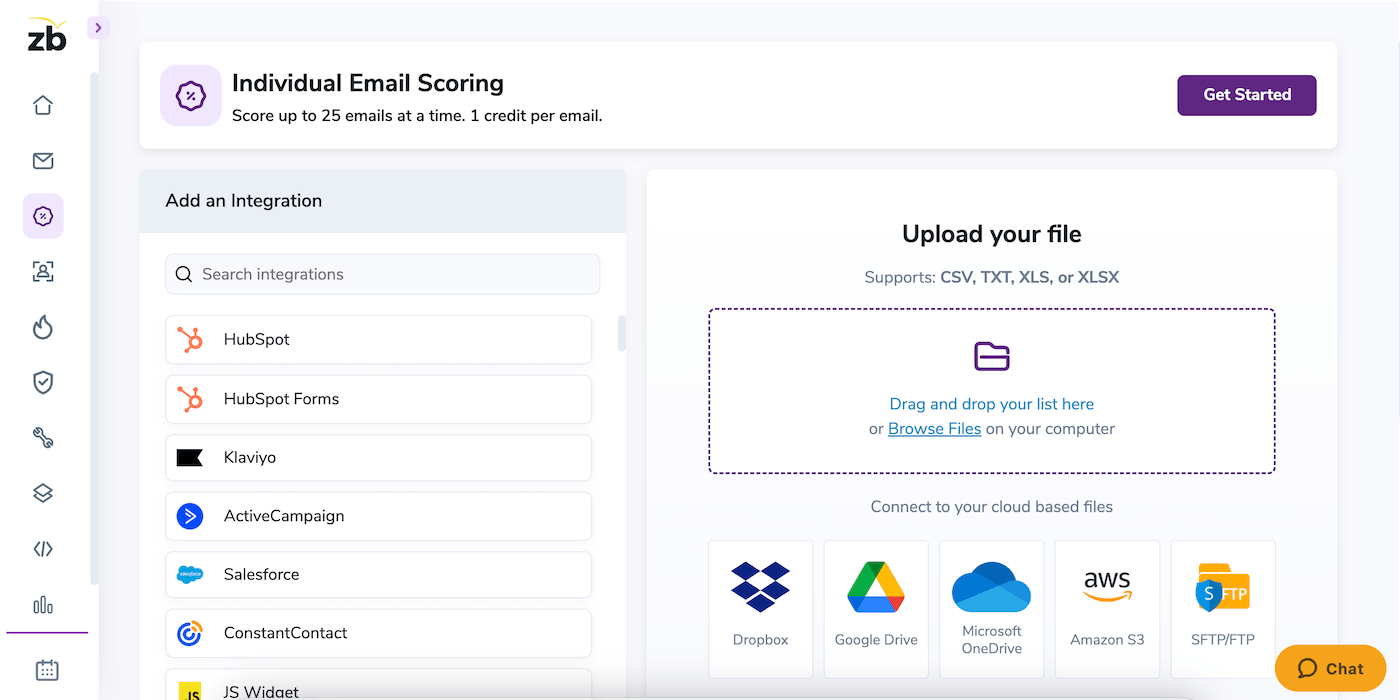Viewport: 1400px width, 700px height.
Task: Open the Home icon in sidebar
Action: (x=43, y=105)
